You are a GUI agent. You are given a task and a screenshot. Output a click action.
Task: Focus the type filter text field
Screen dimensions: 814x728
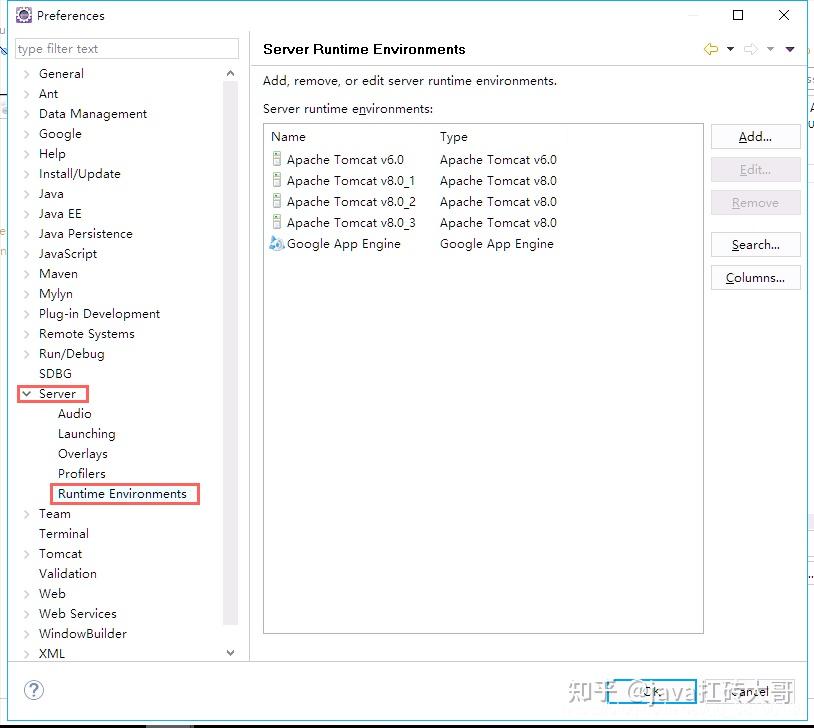[x=127, y=49]
